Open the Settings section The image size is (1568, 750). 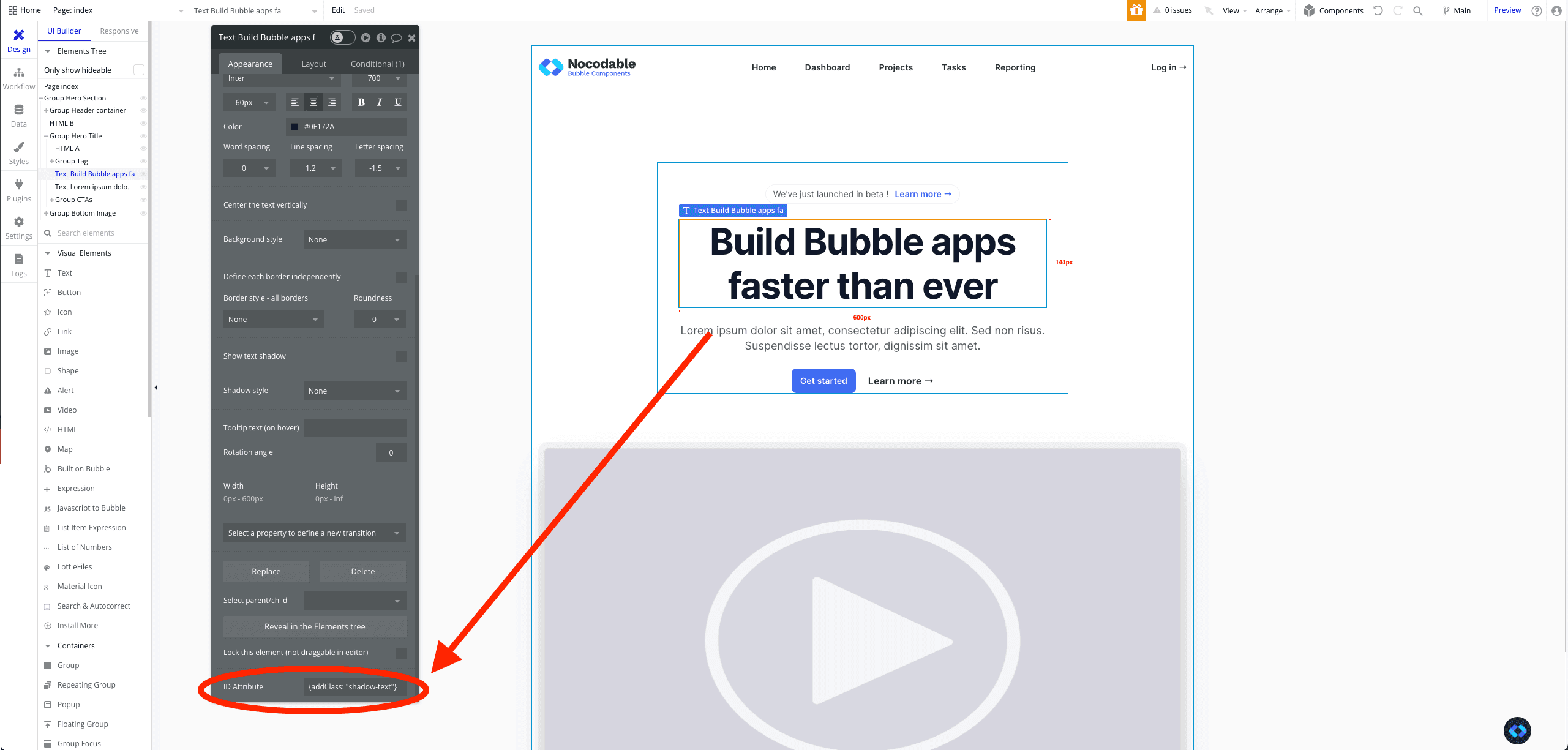click(x=19, y=228)
